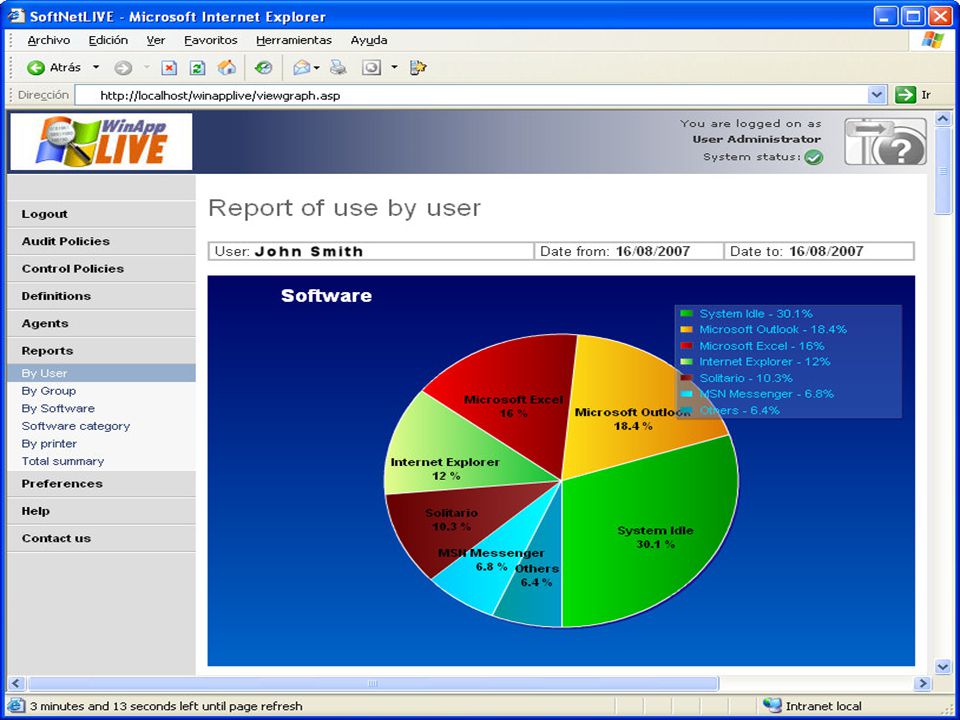960x720 pixels.
Task: Click the Mail envelope toolbar icon
Action: tap(301, 67)
